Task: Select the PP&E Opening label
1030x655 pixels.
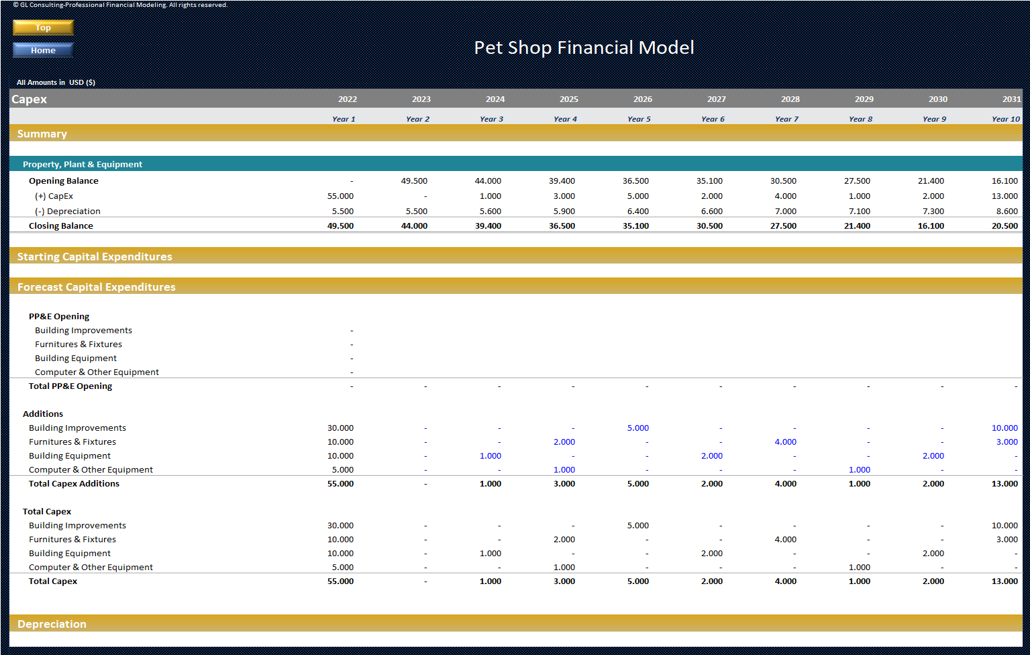Action: tap(59, 316)
